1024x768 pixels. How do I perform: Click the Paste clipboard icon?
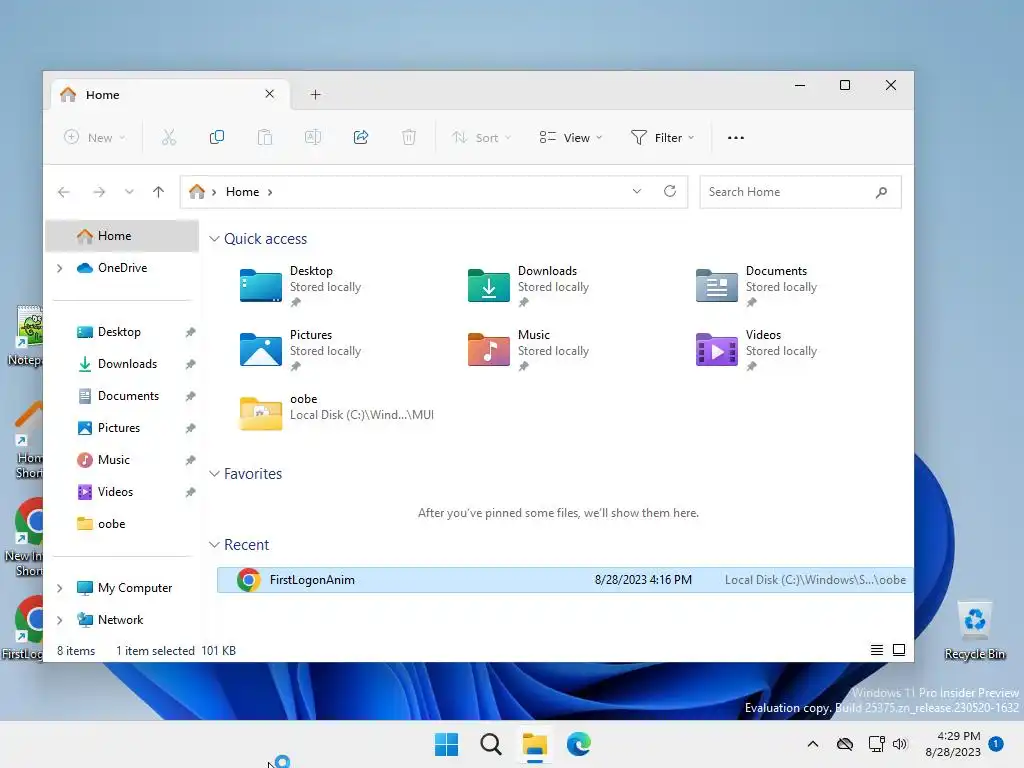tap(264, 137)
